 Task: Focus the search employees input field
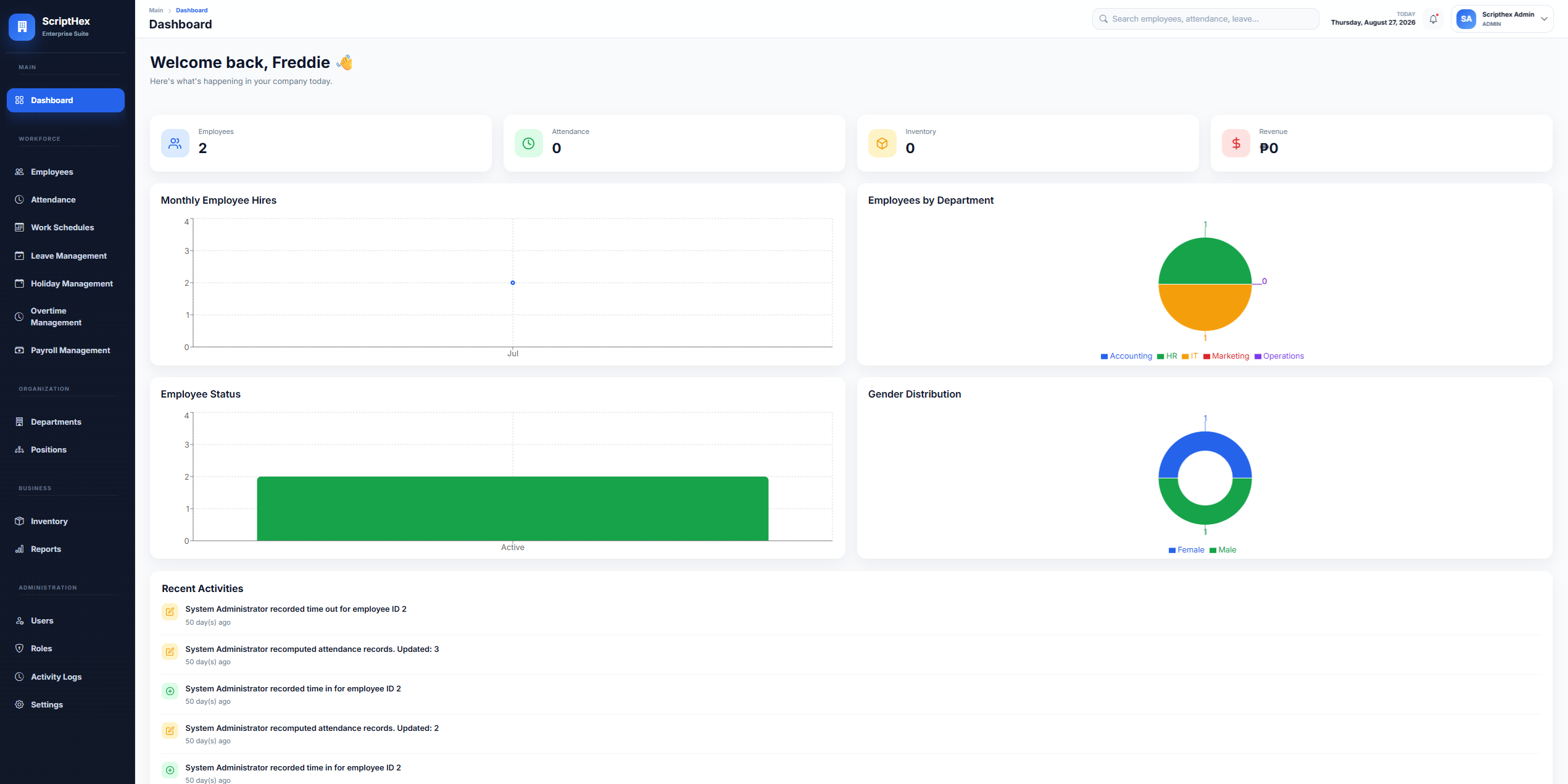click(1205, 19)
